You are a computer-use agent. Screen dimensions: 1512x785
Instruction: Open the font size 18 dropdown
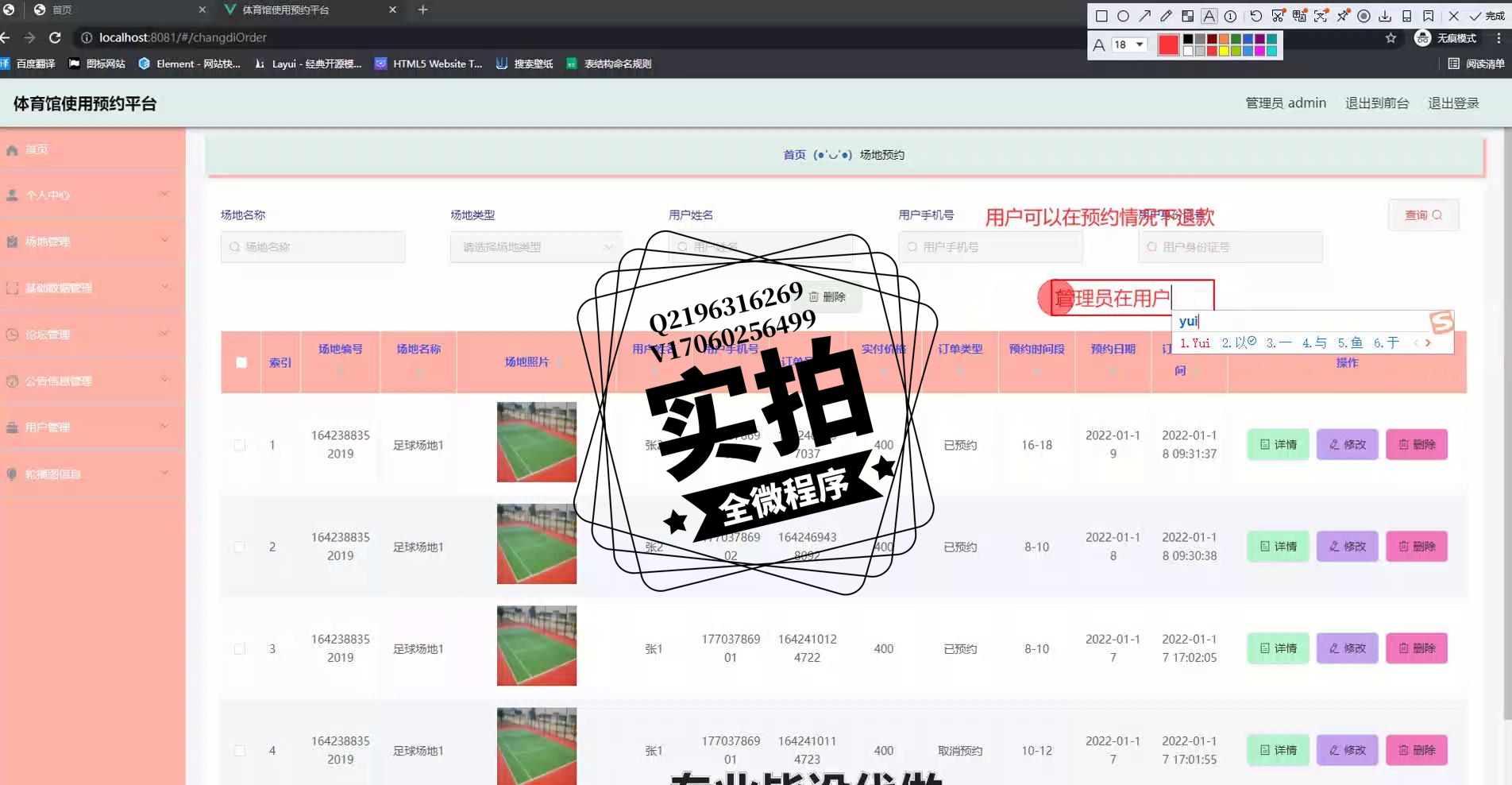[x=1128, y=44]
